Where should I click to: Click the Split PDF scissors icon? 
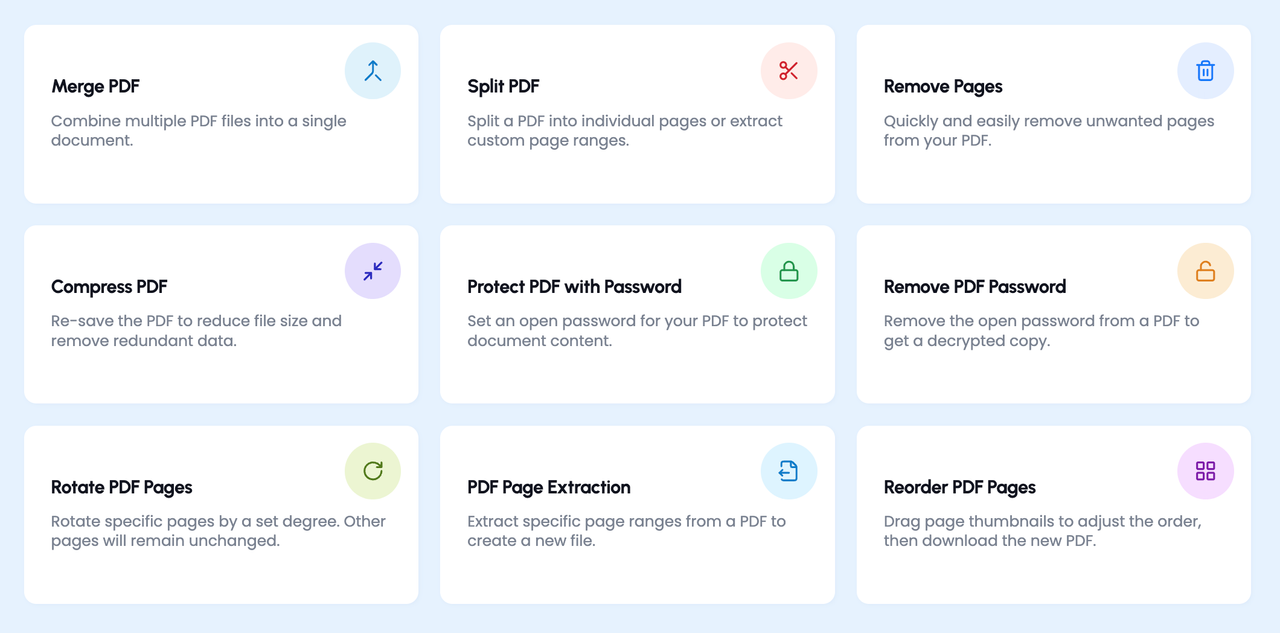coord(789,71)
